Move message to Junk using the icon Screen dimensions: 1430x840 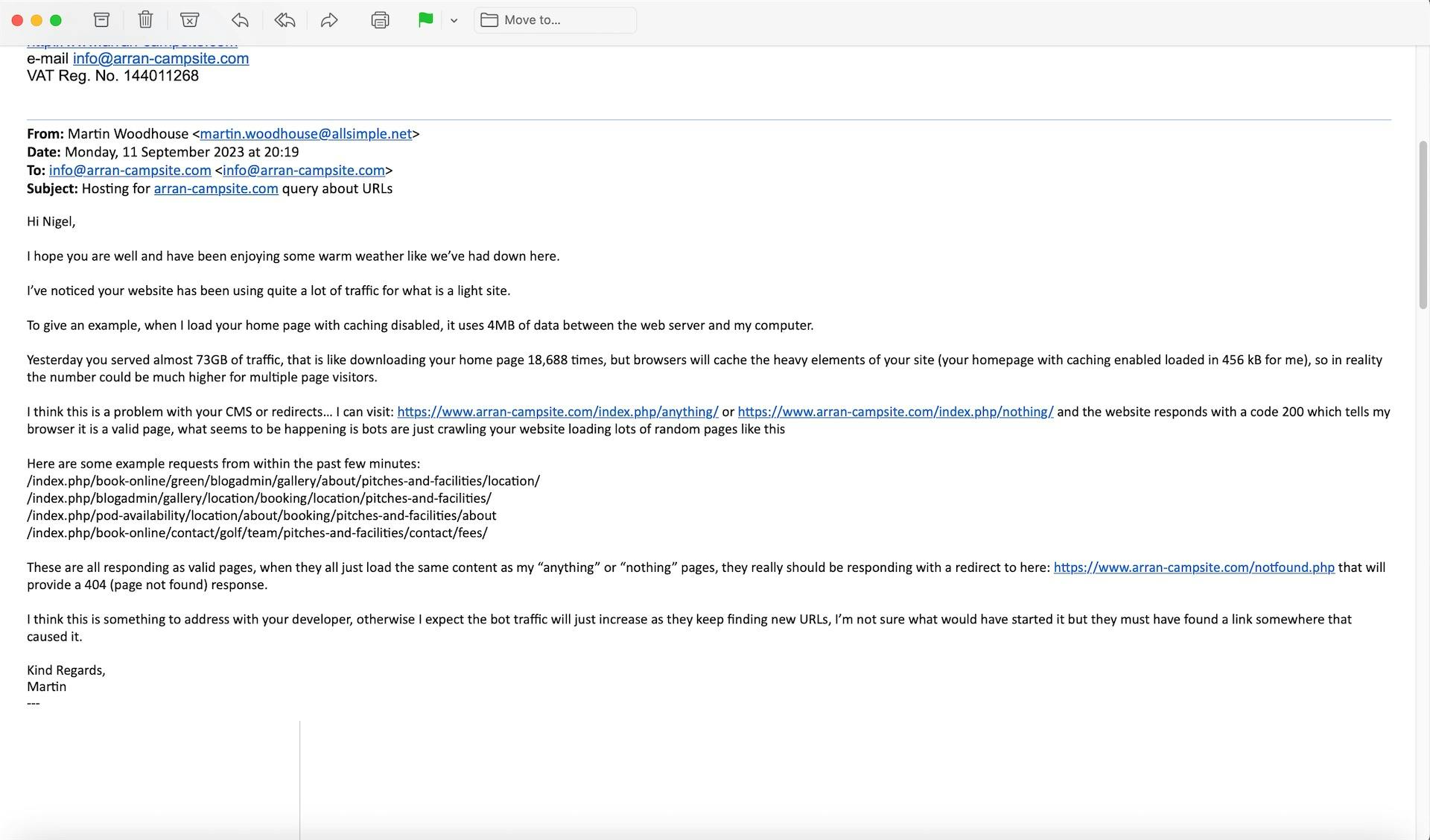[190, 20]
